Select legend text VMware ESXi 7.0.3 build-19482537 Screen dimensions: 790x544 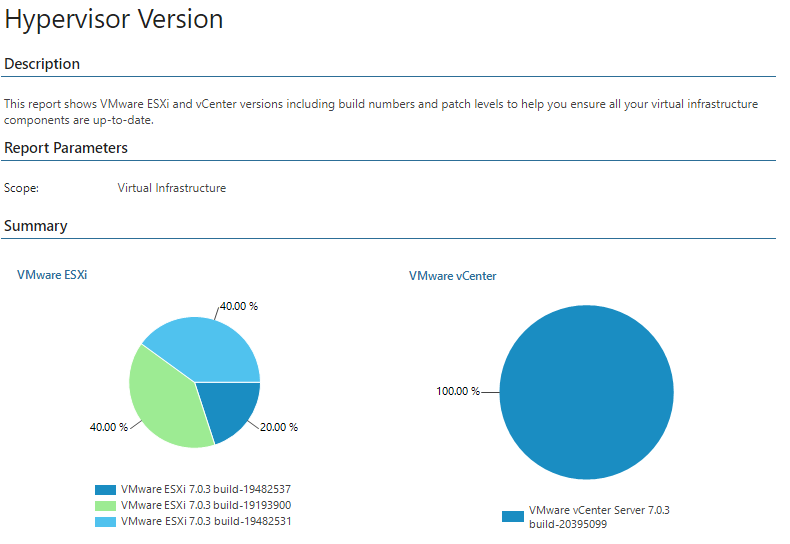(x=206, y=489)
